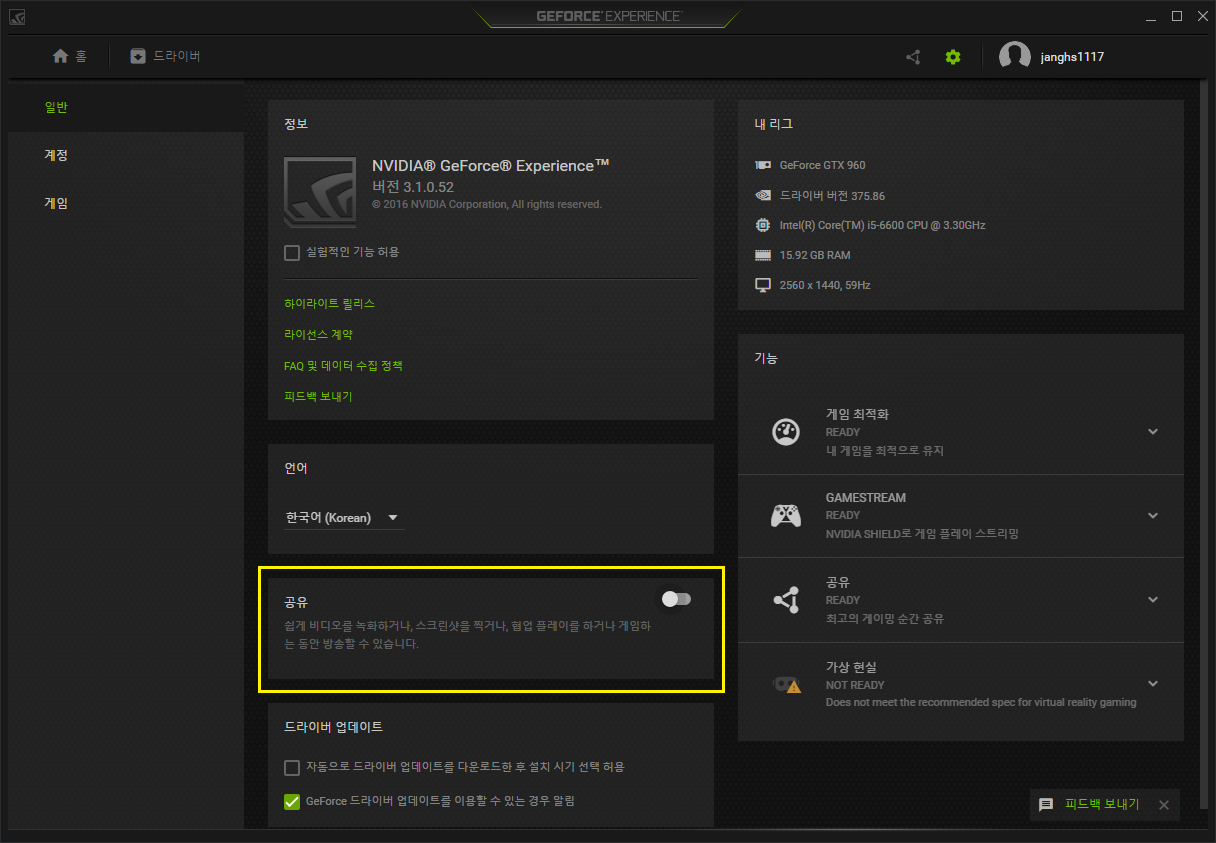This screenshot has width=1216, height=843.
Task: Open the share icon in top bar
Action: pos(913,57)
